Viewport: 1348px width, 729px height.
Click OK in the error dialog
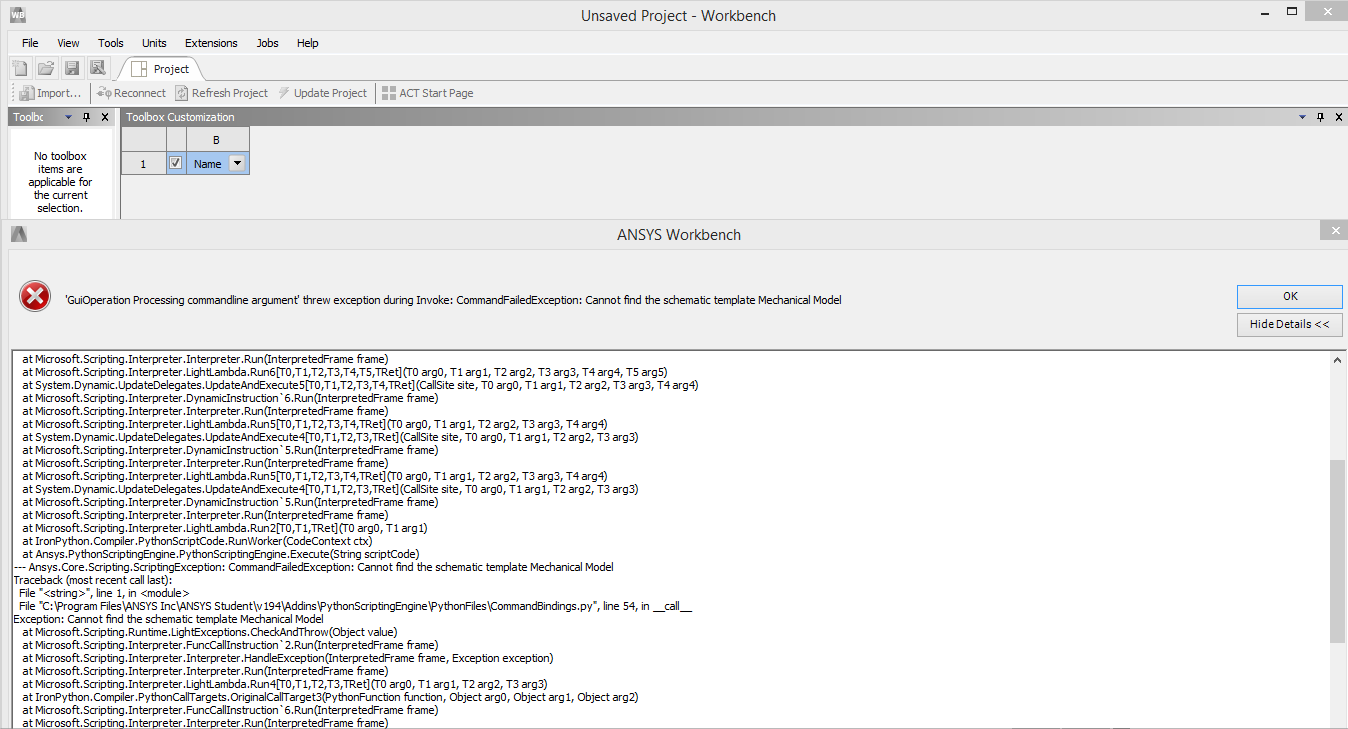coord(1290,296)
